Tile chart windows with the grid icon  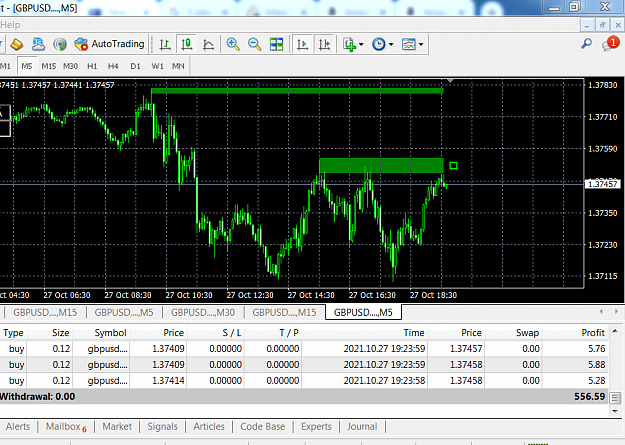276,44
